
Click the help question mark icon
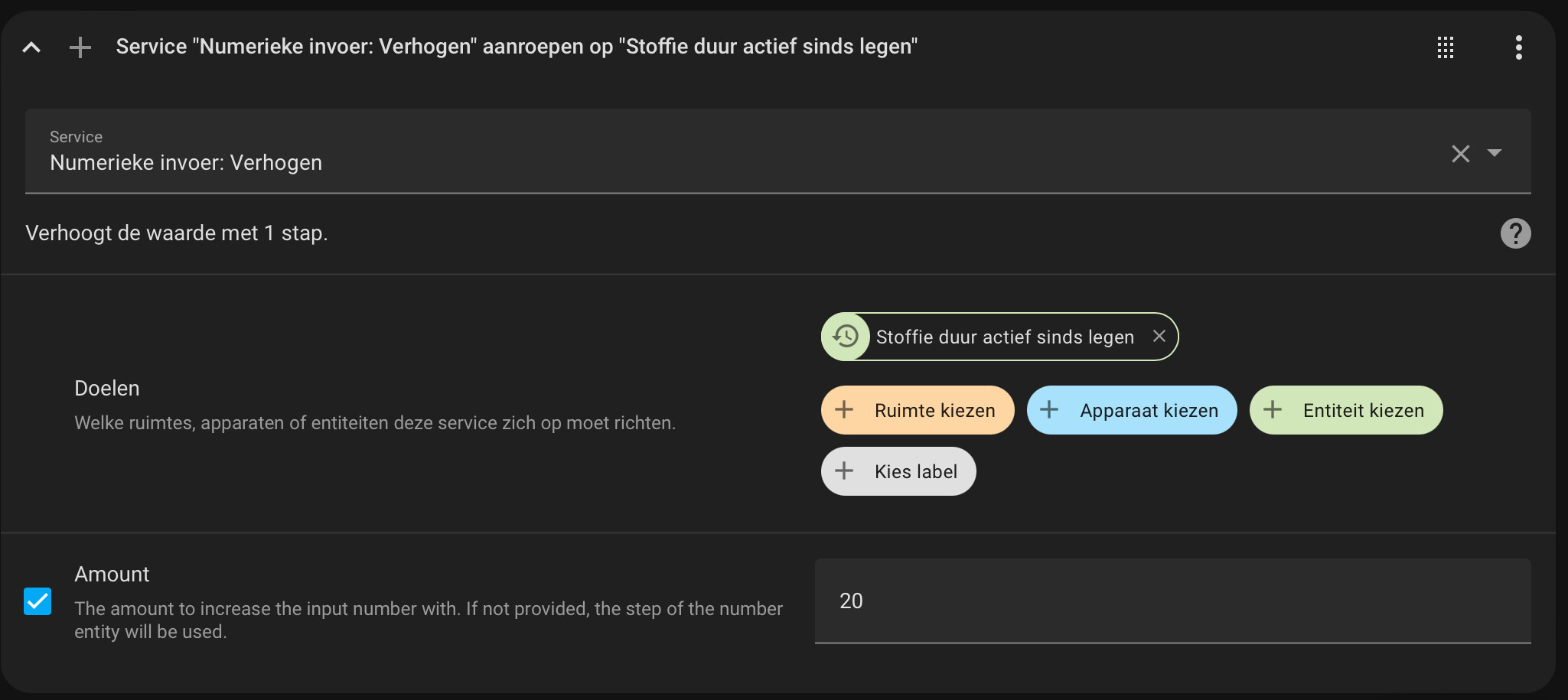point(1516,233)
